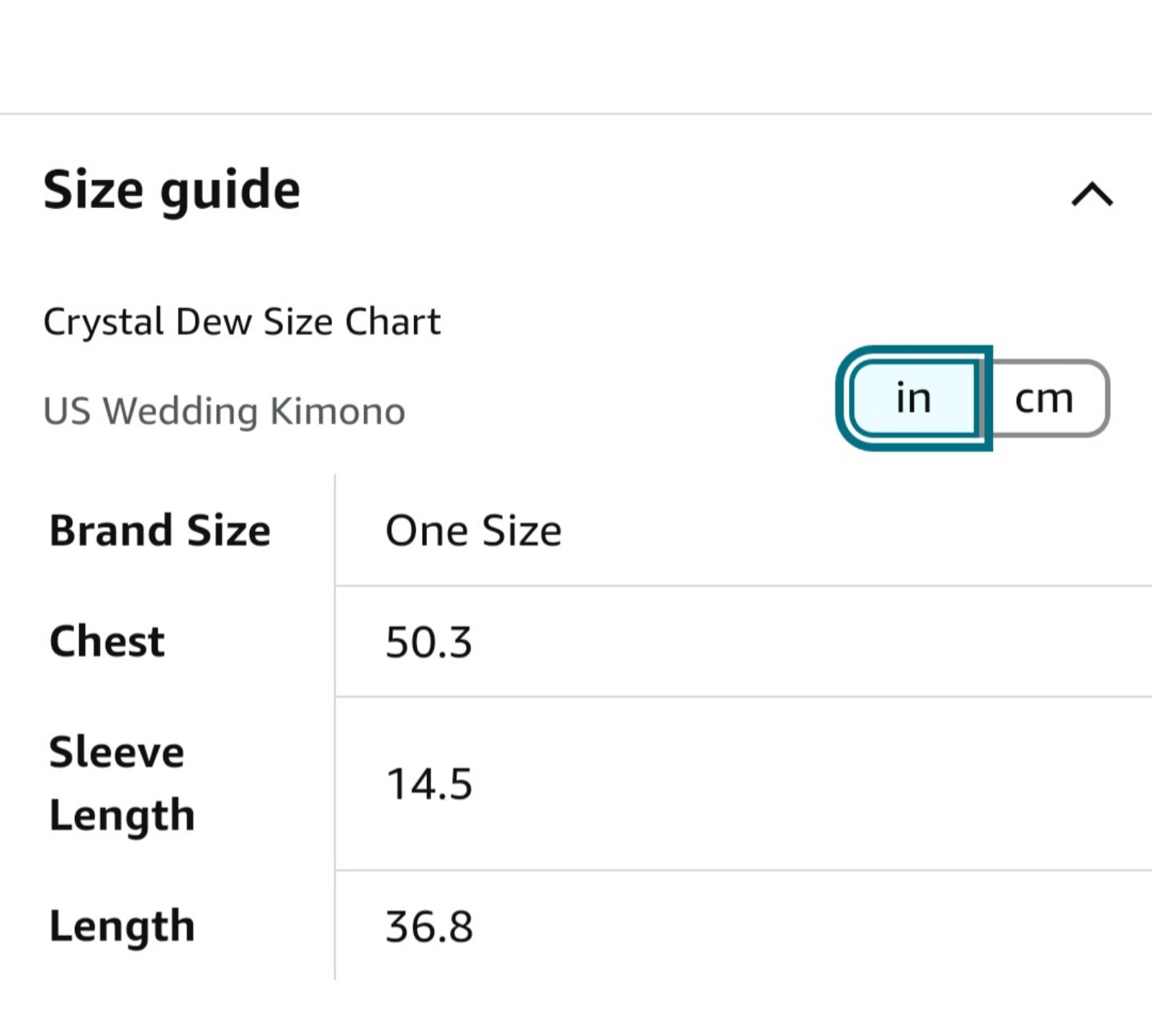Click empty space right of 50.3
This screenshot has height=1036, width=1152.
(814, 641)
